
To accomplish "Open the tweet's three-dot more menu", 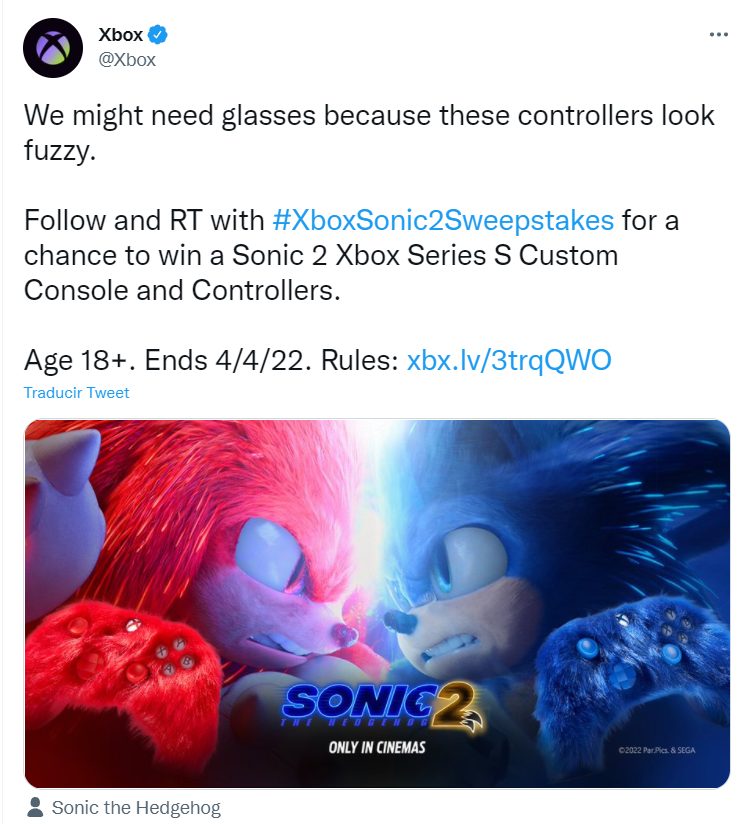I will click(x=718, y=34).
